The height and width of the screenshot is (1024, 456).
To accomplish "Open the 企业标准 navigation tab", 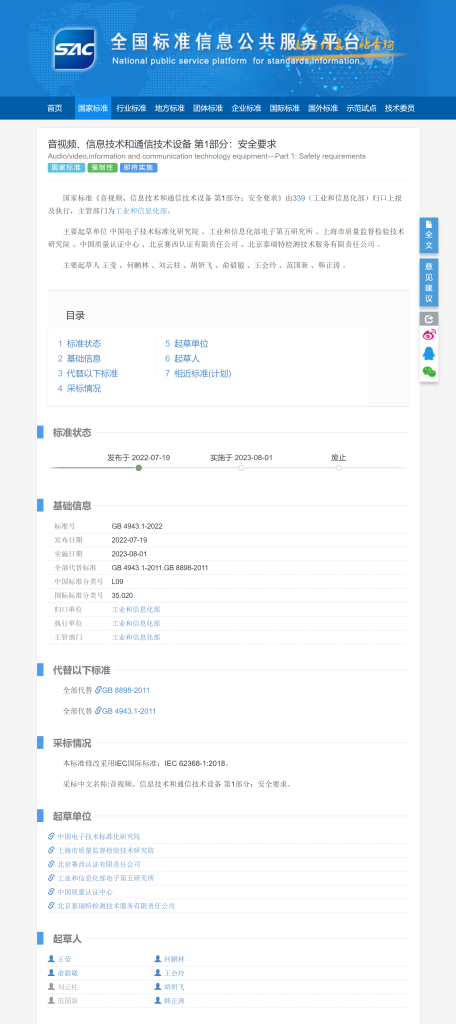I will [246, 108].
